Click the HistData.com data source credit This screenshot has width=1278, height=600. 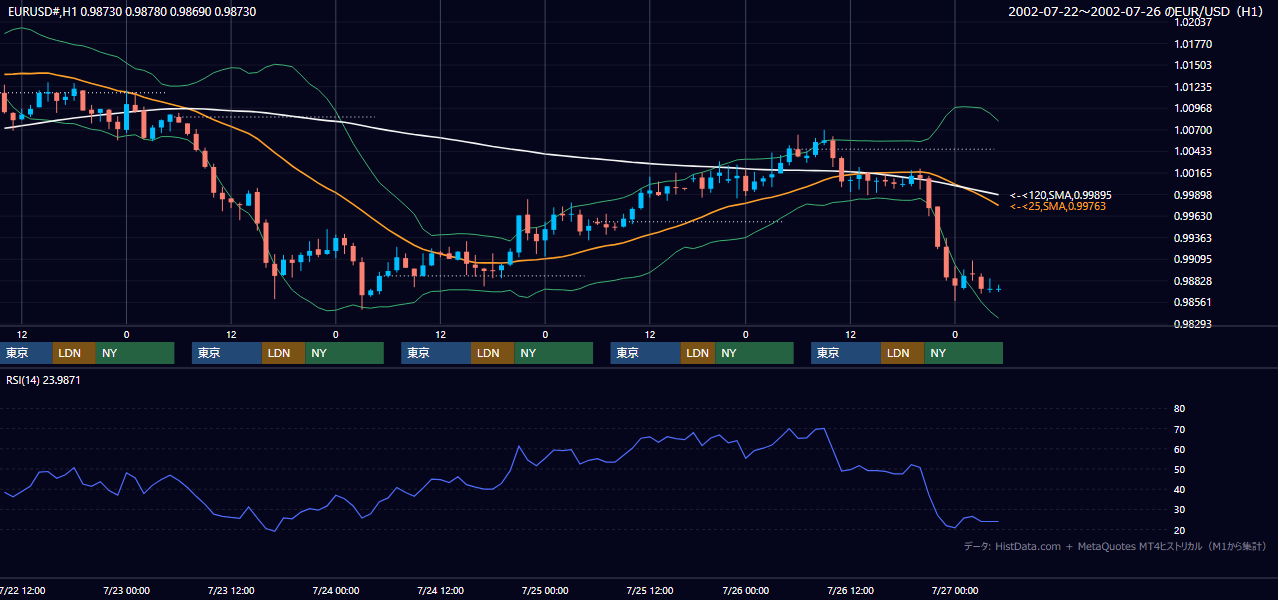(1115, 546)
